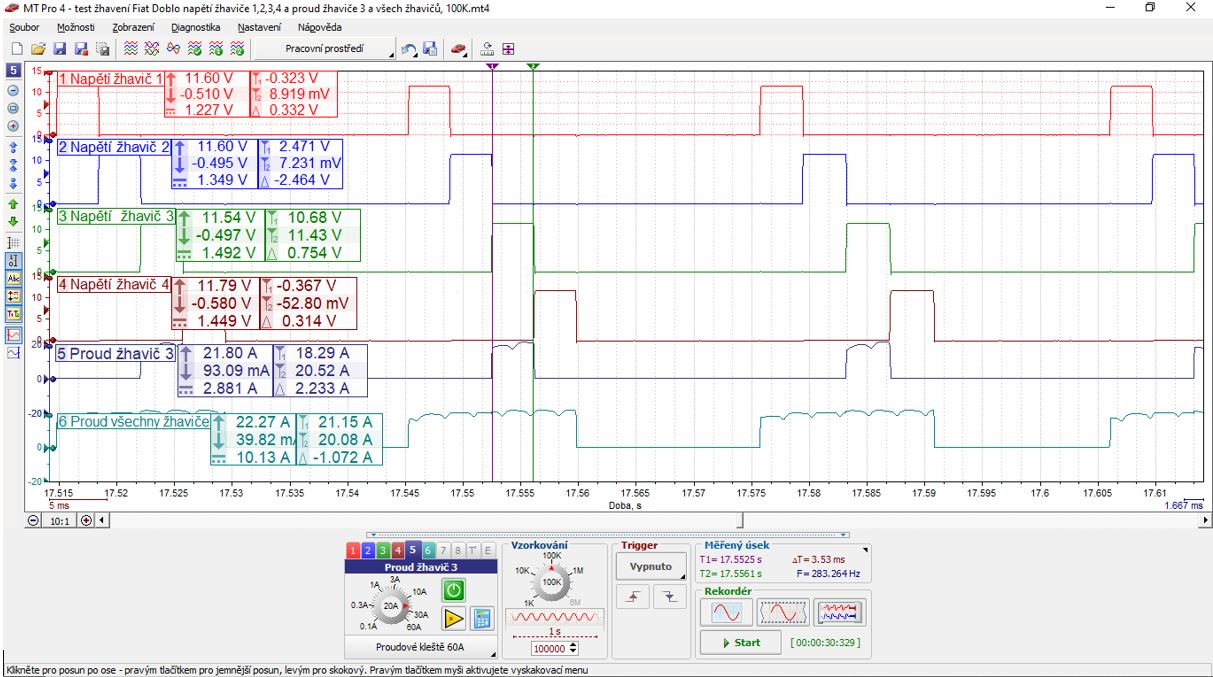Click the blue double arrow down icon
1213x677 pixels.
point(14,182)
